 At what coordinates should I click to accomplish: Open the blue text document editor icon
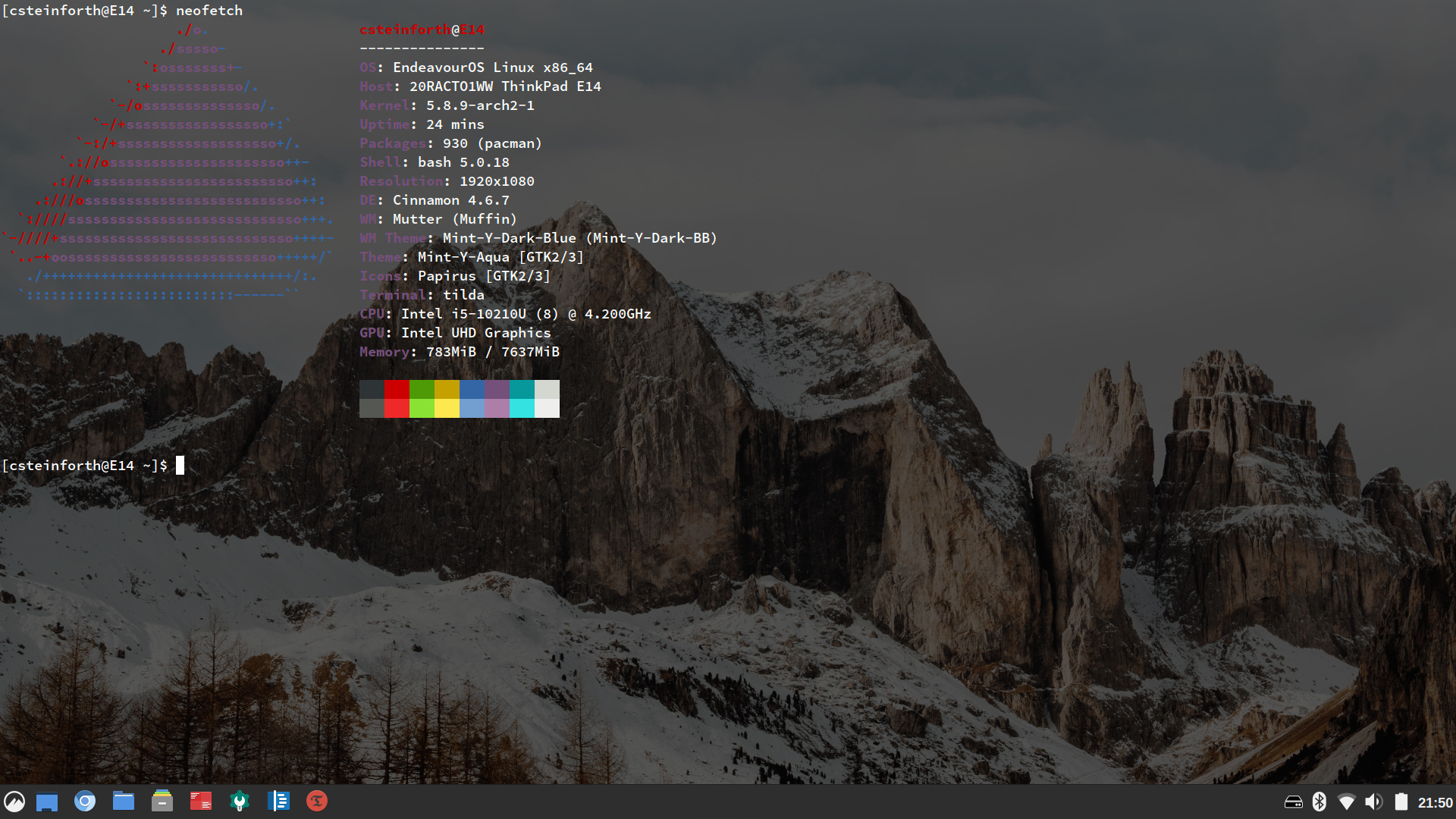click(278, 802)
